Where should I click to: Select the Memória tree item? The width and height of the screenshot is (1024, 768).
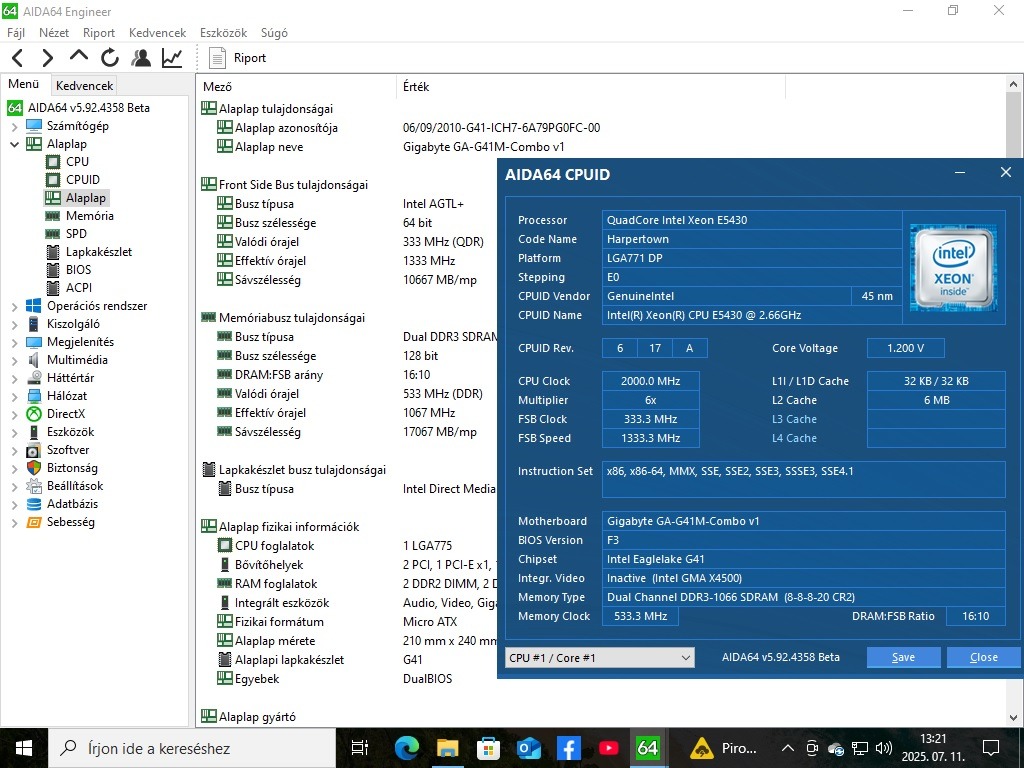[x=89, y=216]
